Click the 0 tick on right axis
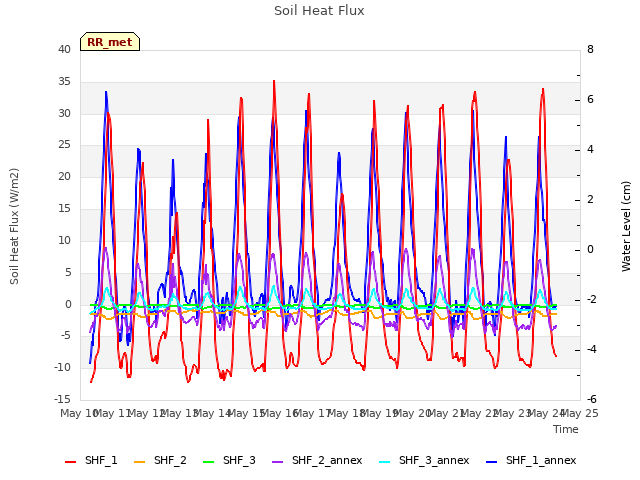This screenshot has width=640, height=480. coord(590,249)
